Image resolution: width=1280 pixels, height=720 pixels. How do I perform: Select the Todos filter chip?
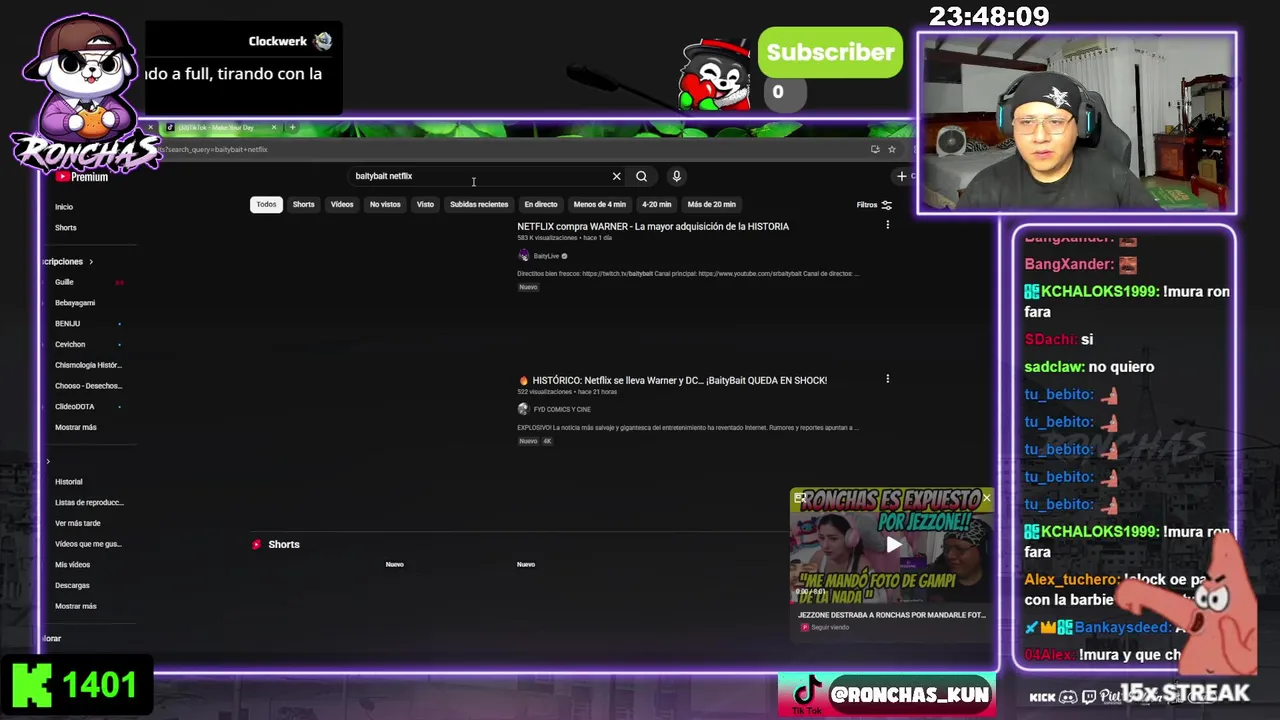coord(266,204)
